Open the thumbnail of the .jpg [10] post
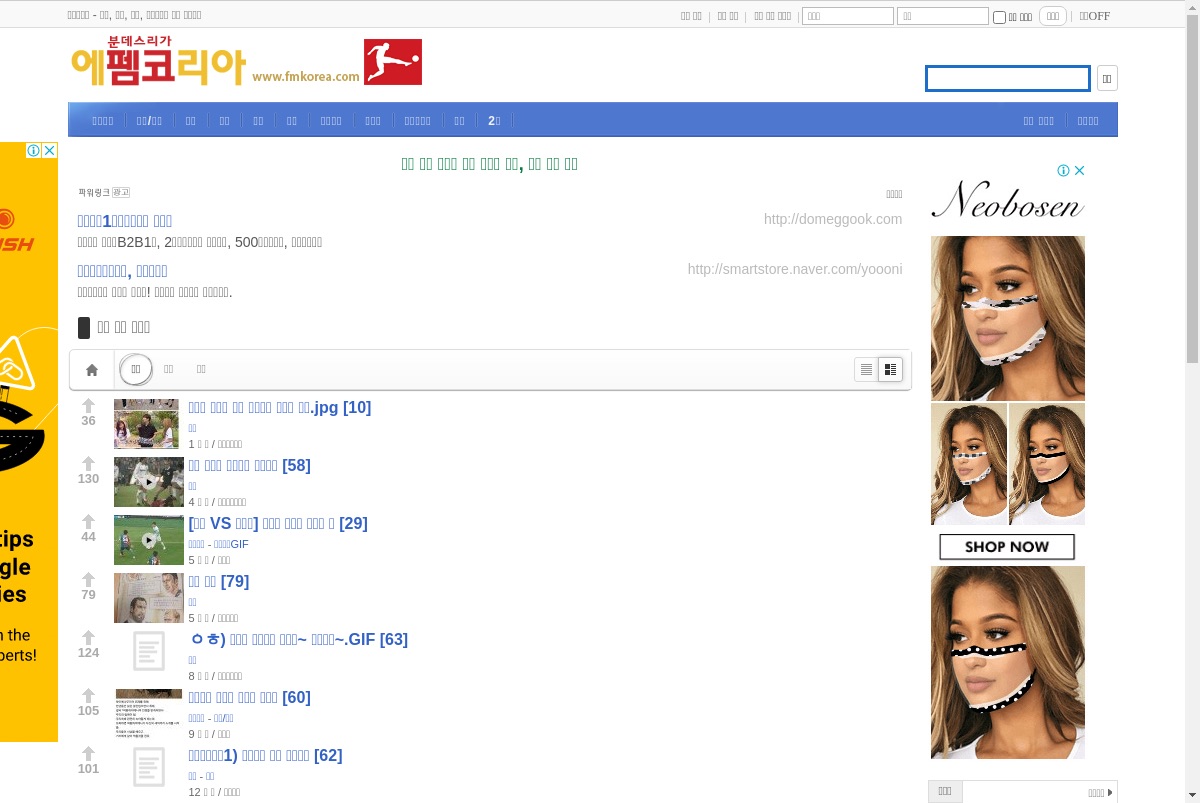The width and height of the screenshot is (1200, 803). 146,424
